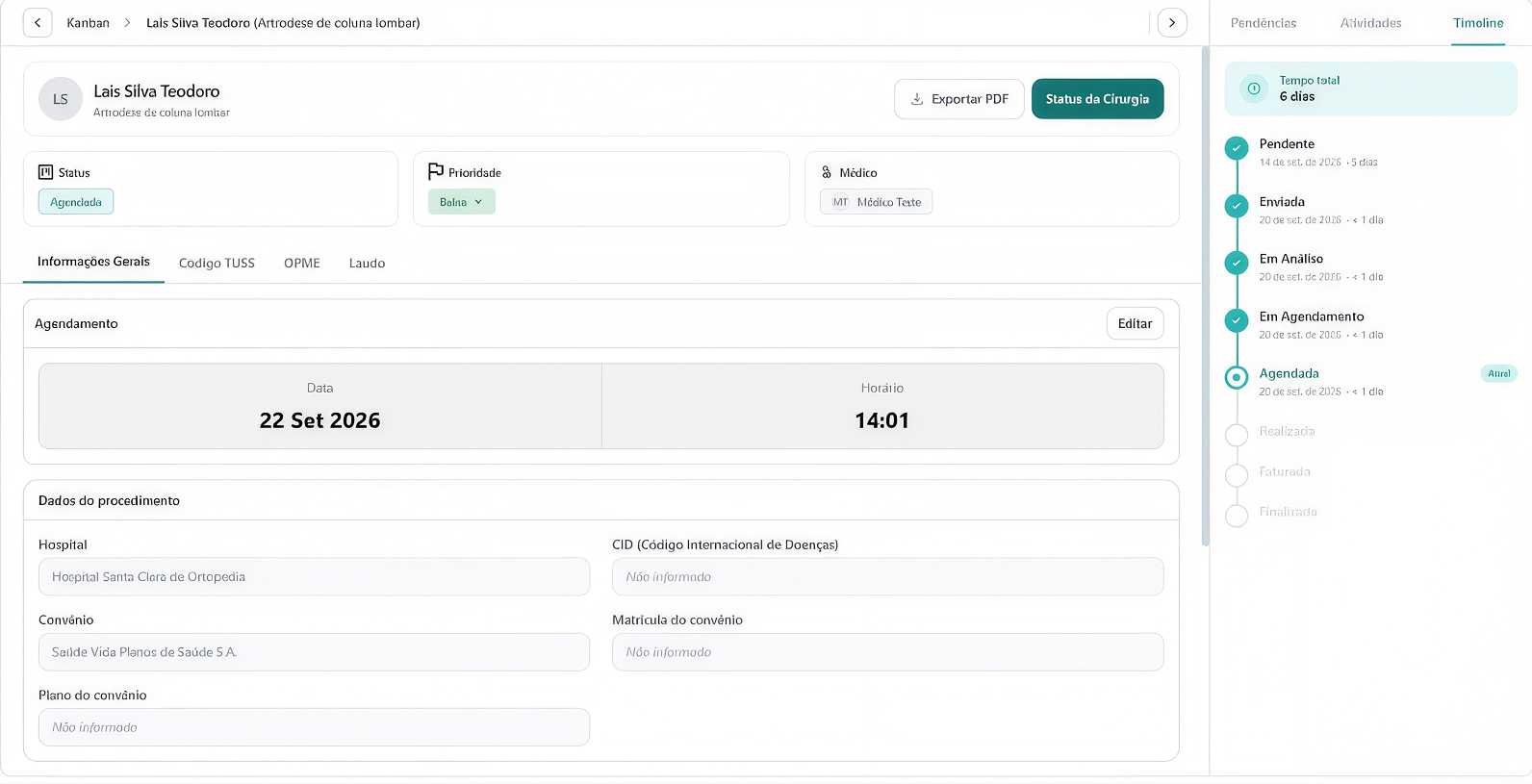The image size is (1532, 784).
Task: Edit the Agendamento section
Action: tap(1135, 324)
